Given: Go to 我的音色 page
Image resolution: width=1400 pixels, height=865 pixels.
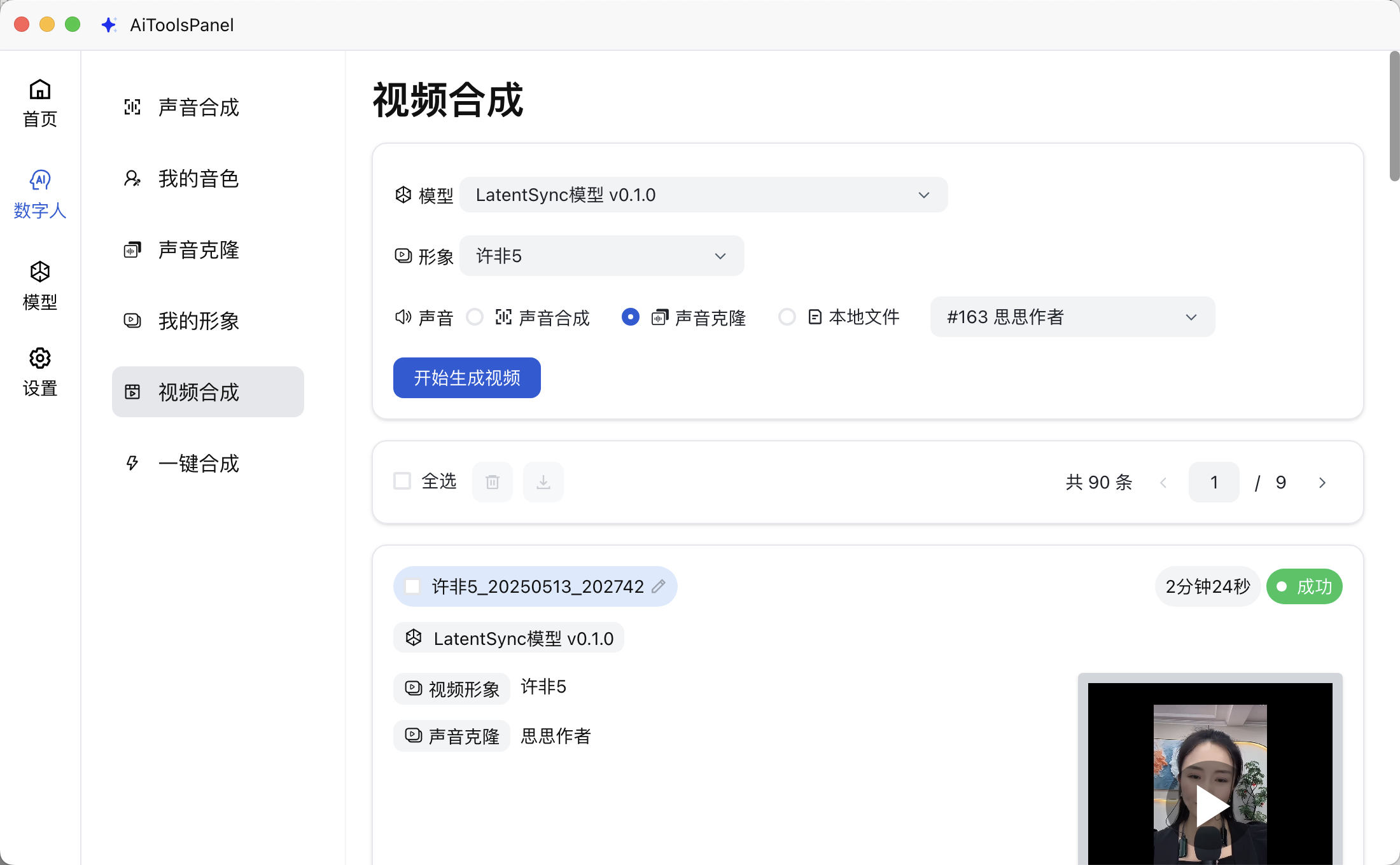Looking at the screenshot, I should click(x=207, y=178).
